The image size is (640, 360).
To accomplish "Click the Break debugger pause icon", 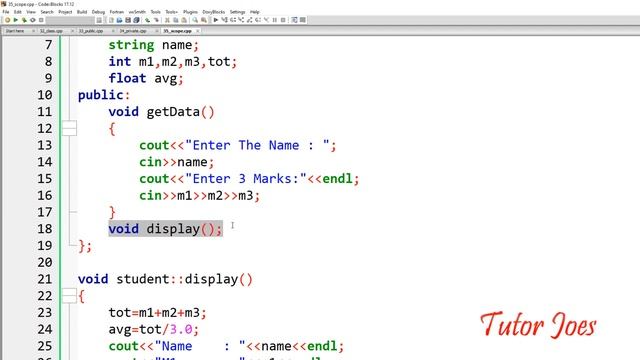I will click(x=275, y=20).
